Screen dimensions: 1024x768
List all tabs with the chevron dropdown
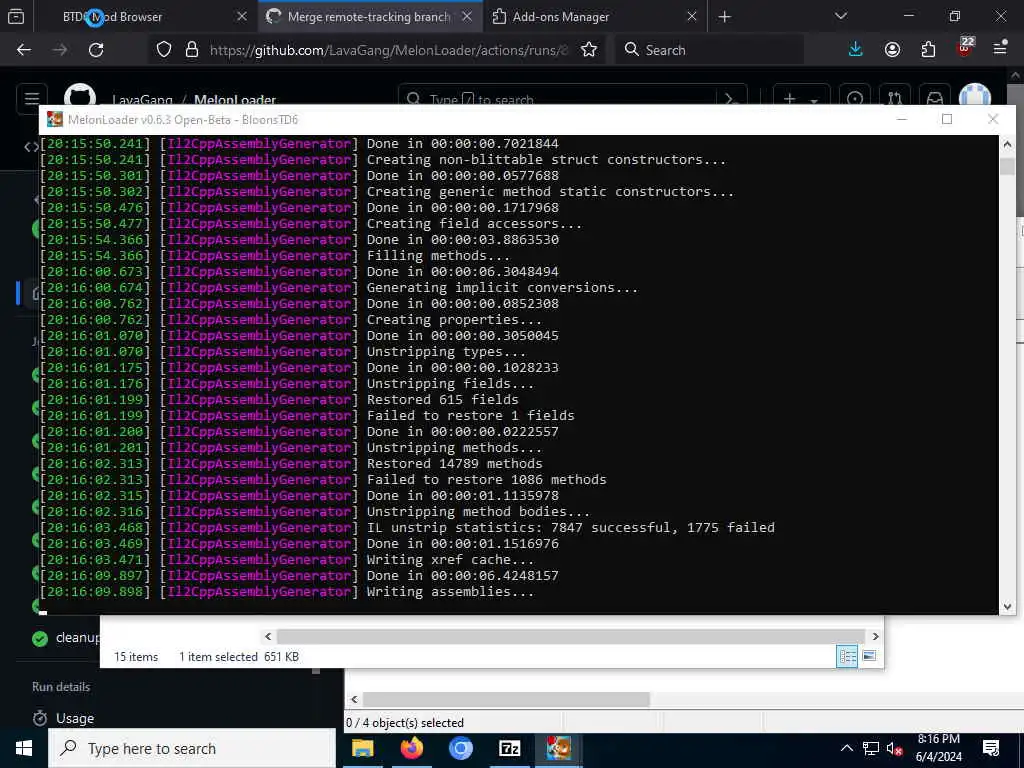840,16
